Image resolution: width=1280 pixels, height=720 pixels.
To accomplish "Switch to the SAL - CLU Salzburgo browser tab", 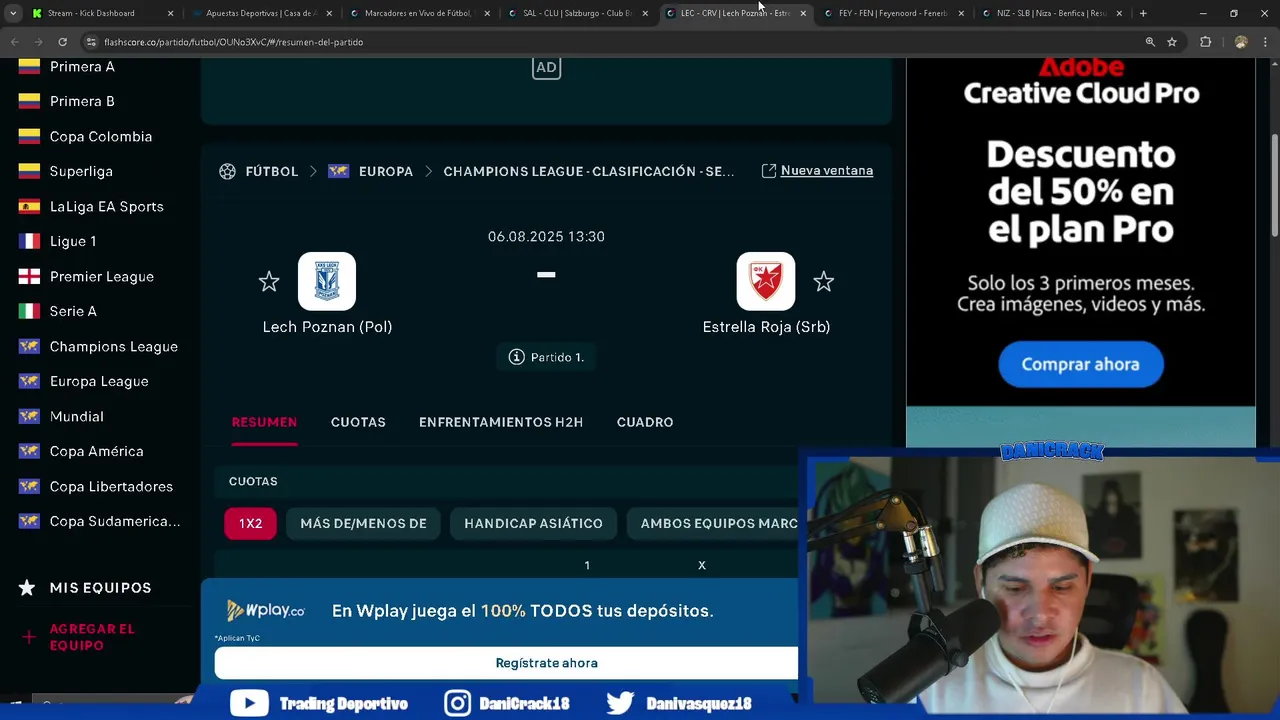I will click(x=577, y=13).
